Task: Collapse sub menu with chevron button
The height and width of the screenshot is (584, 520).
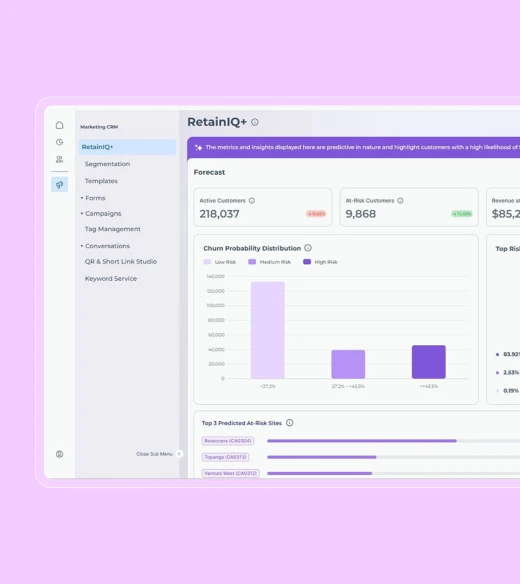Action: point(179,454)
